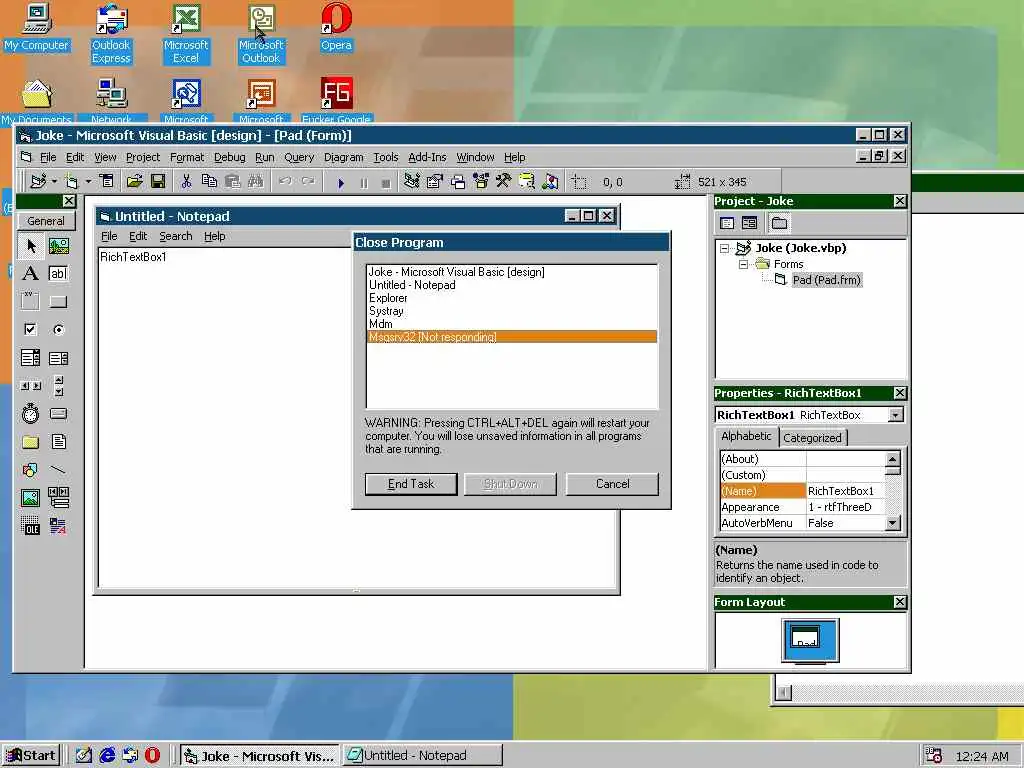
Task: Open the Add Project dropdown arrow
Action: click(x=54, y=182)
